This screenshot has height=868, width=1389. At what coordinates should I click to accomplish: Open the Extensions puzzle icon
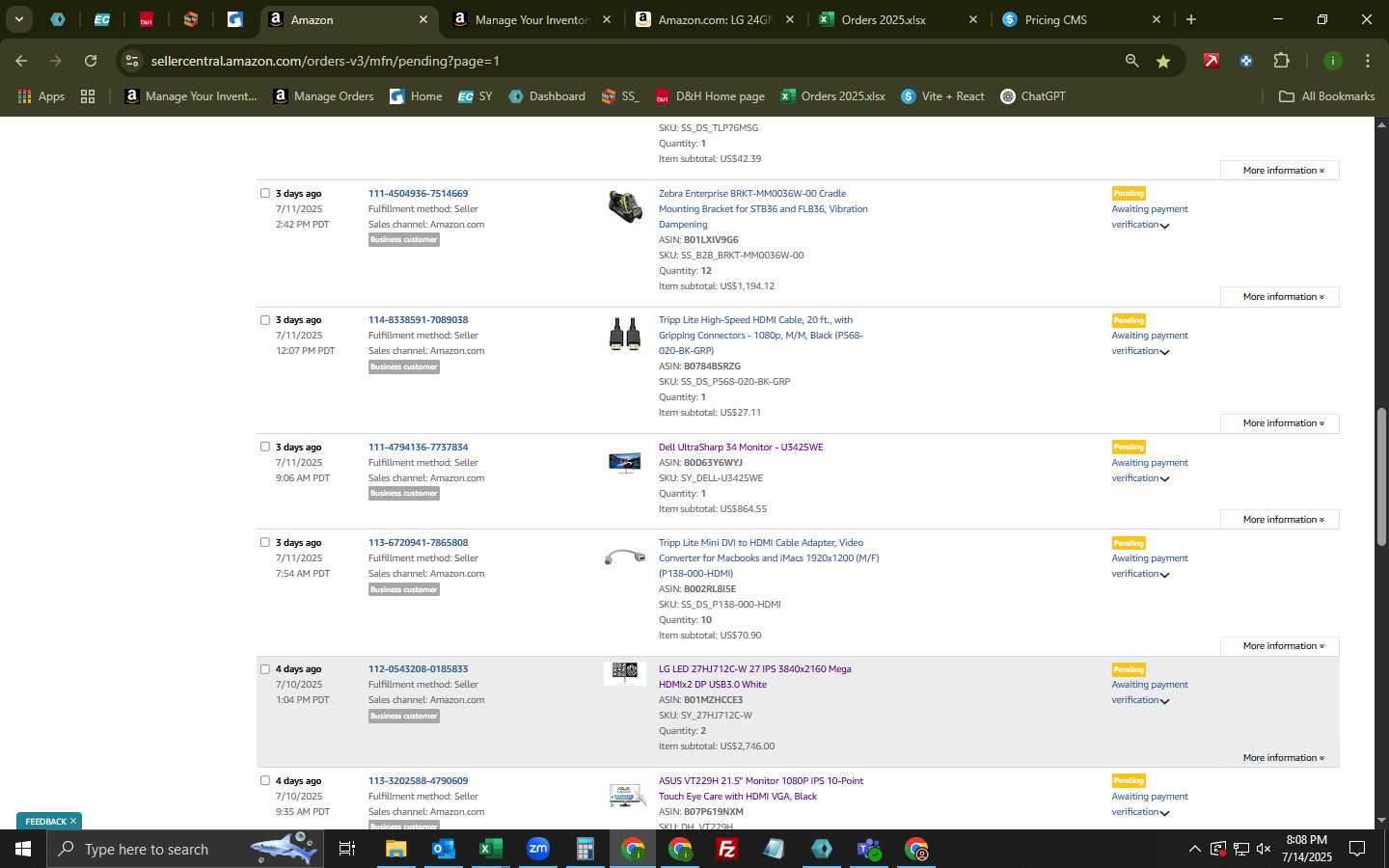coord(1281,61)
